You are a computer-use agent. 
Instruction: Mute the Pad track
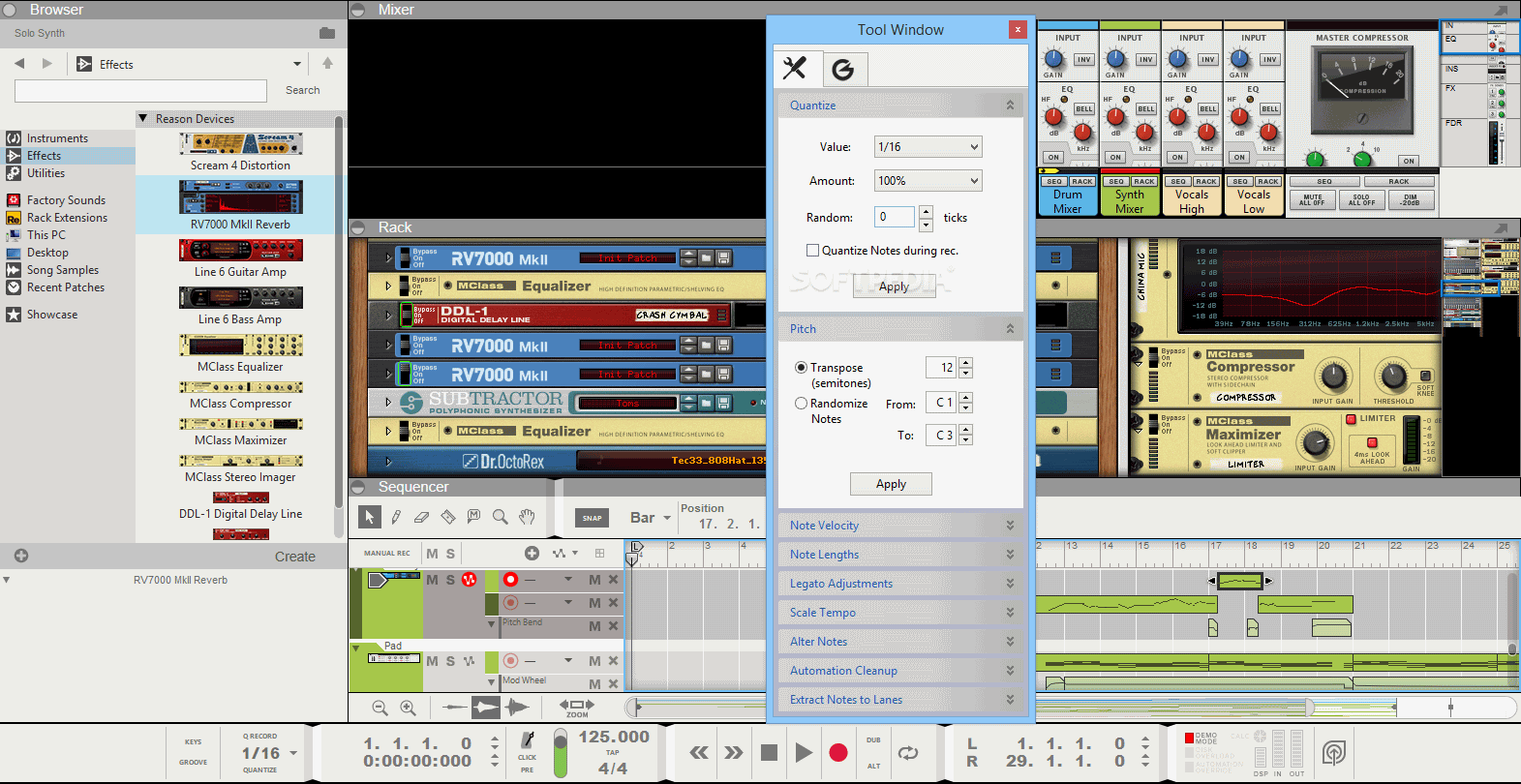[432, 661]
